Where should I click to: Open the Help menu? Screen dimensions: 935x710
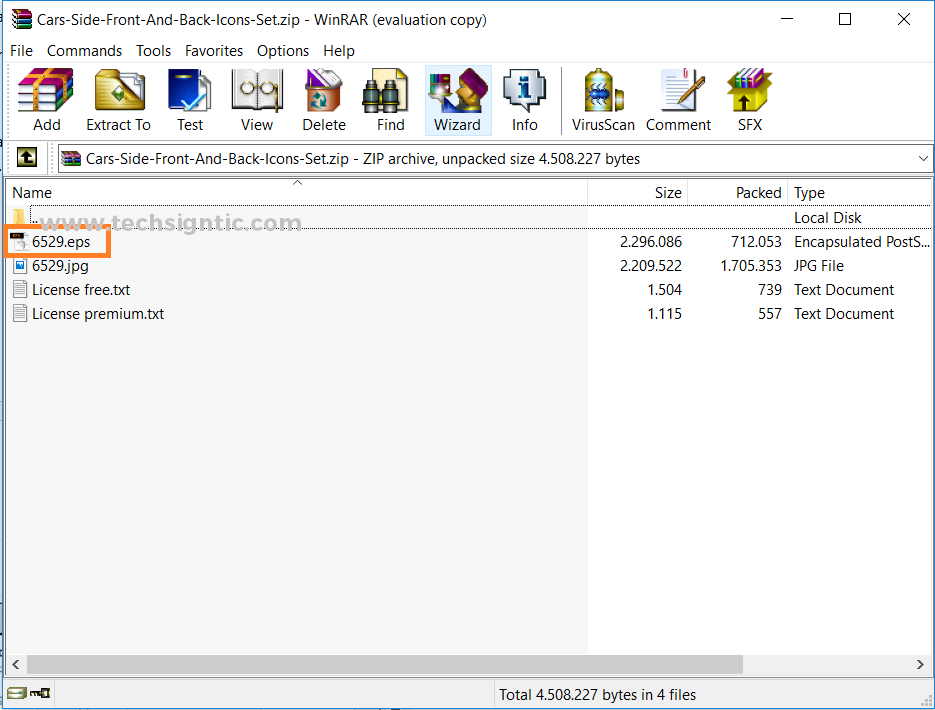(339, 51)
